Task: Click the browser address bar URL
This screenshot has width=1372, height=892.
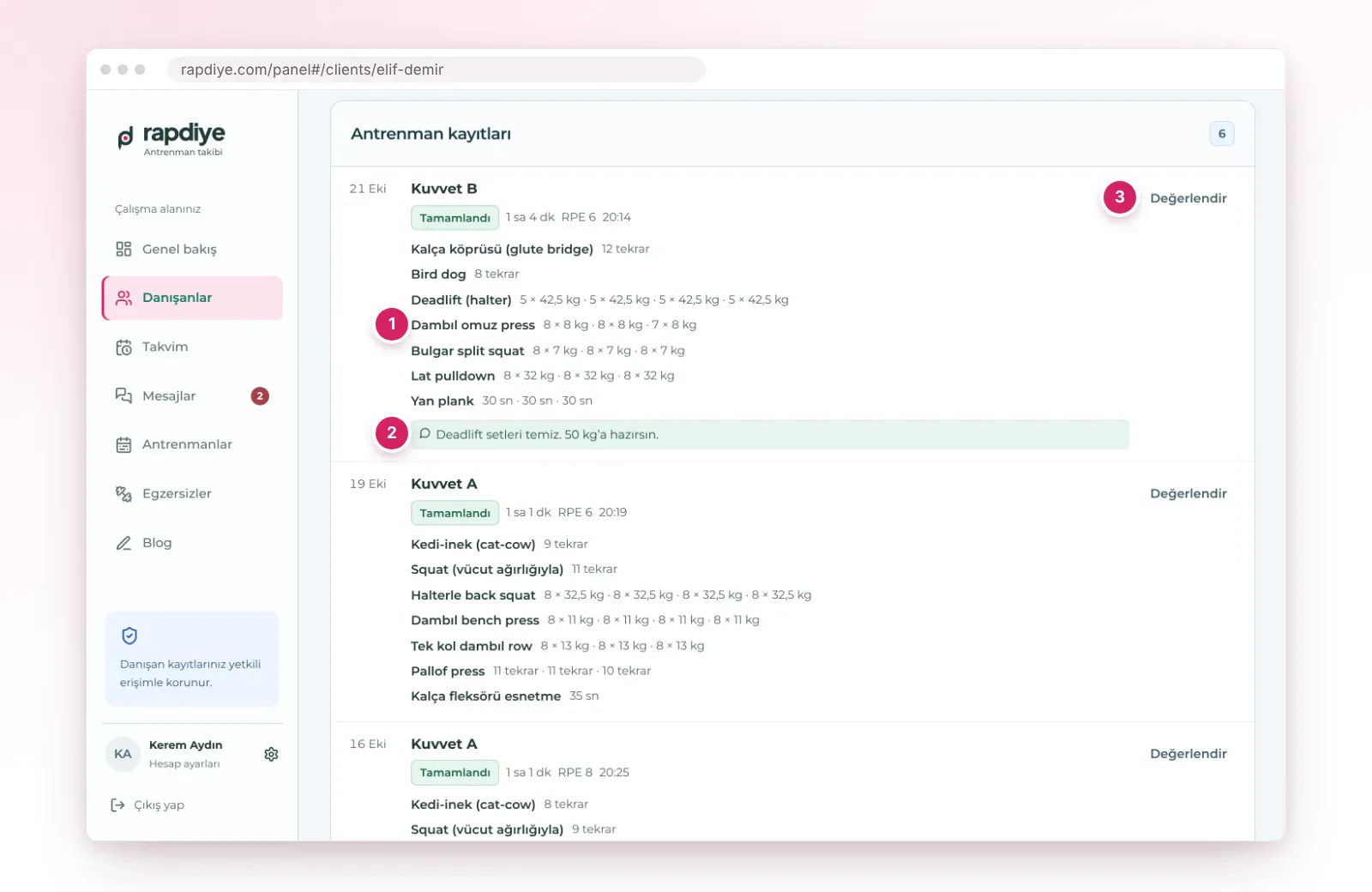Action: pos(436,69)
